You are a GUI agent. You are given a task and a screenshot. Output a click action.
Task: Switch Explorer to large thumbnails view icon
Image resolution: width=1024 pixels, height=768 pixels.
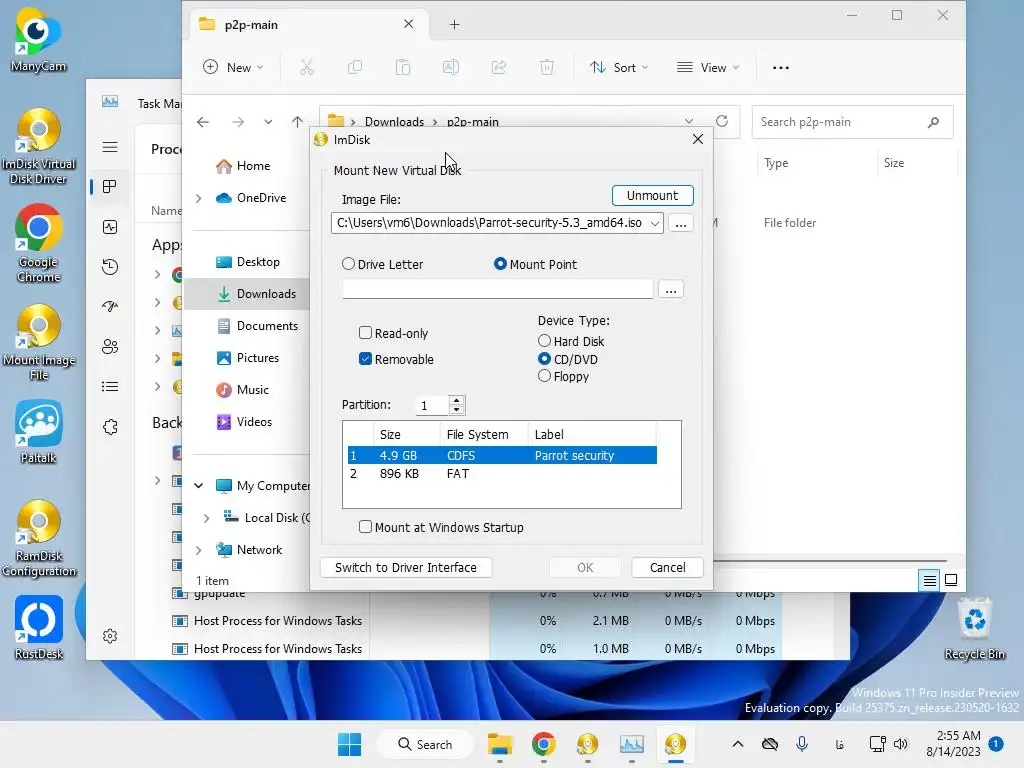[951, 580]
